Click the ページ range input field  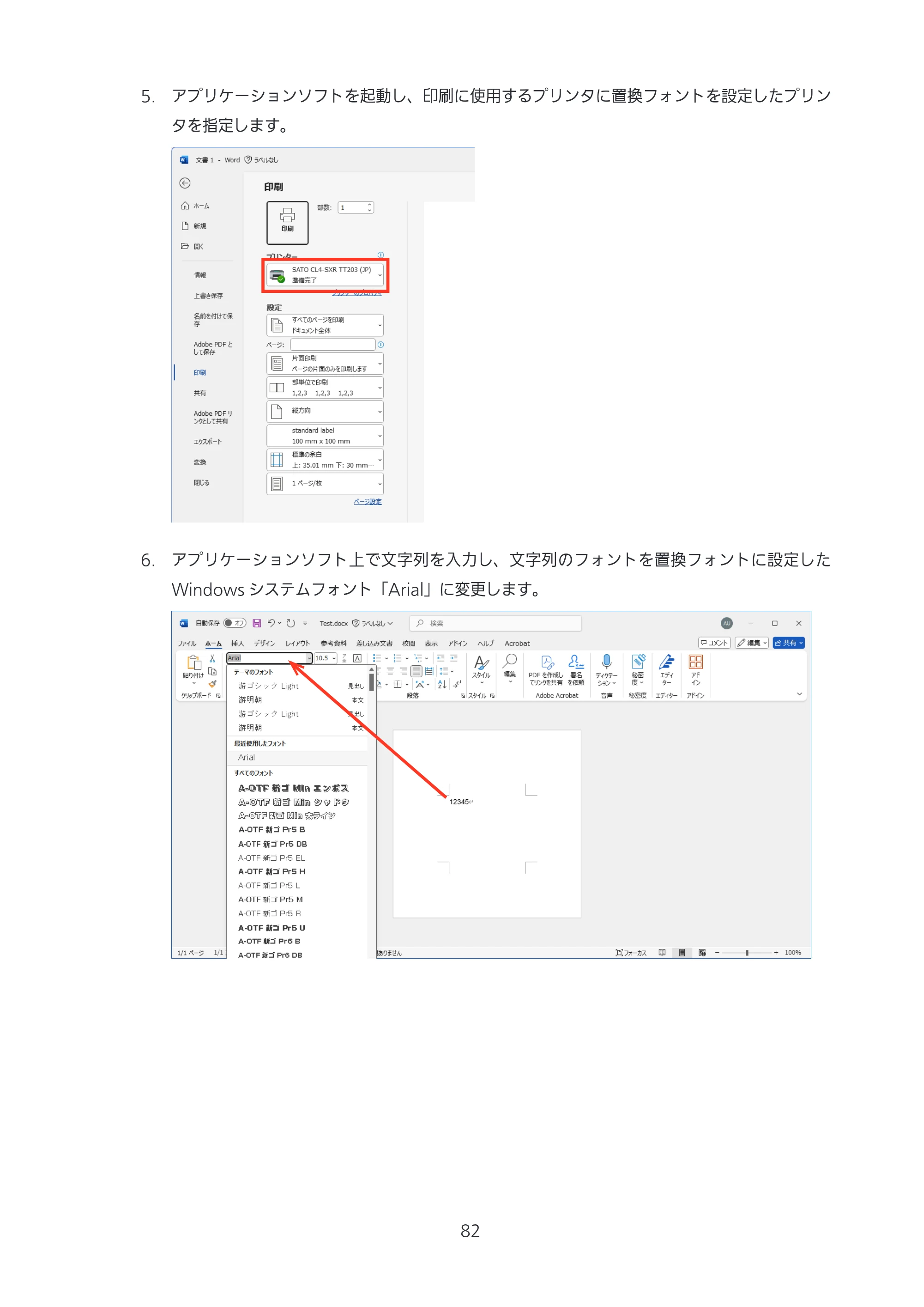(333, 344)
